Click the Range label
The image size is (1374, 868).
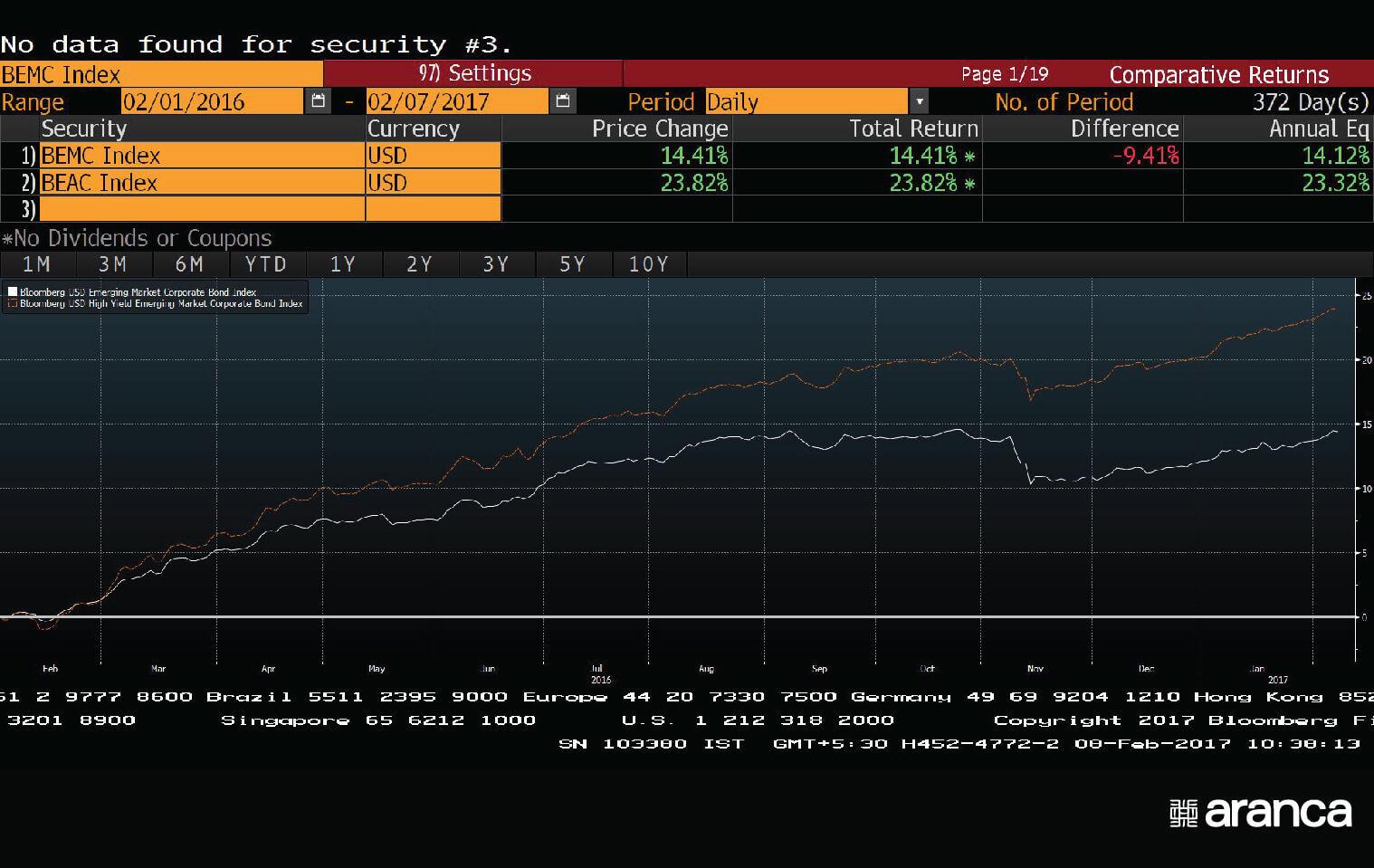[33, 101]
